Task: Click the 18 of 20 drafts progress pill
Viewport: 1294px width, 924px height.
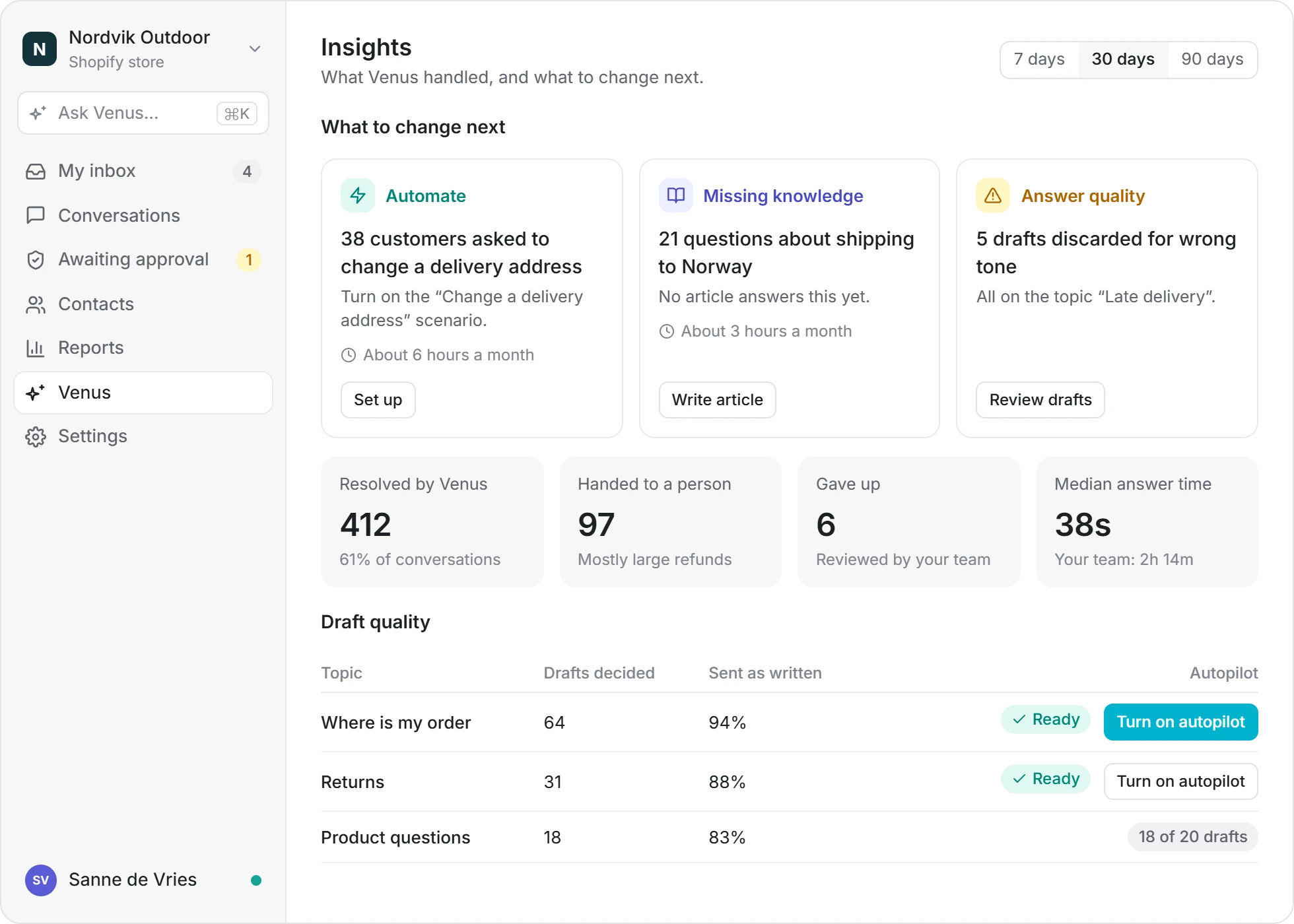Action: pyautogui.click(x=1193, y=837)
